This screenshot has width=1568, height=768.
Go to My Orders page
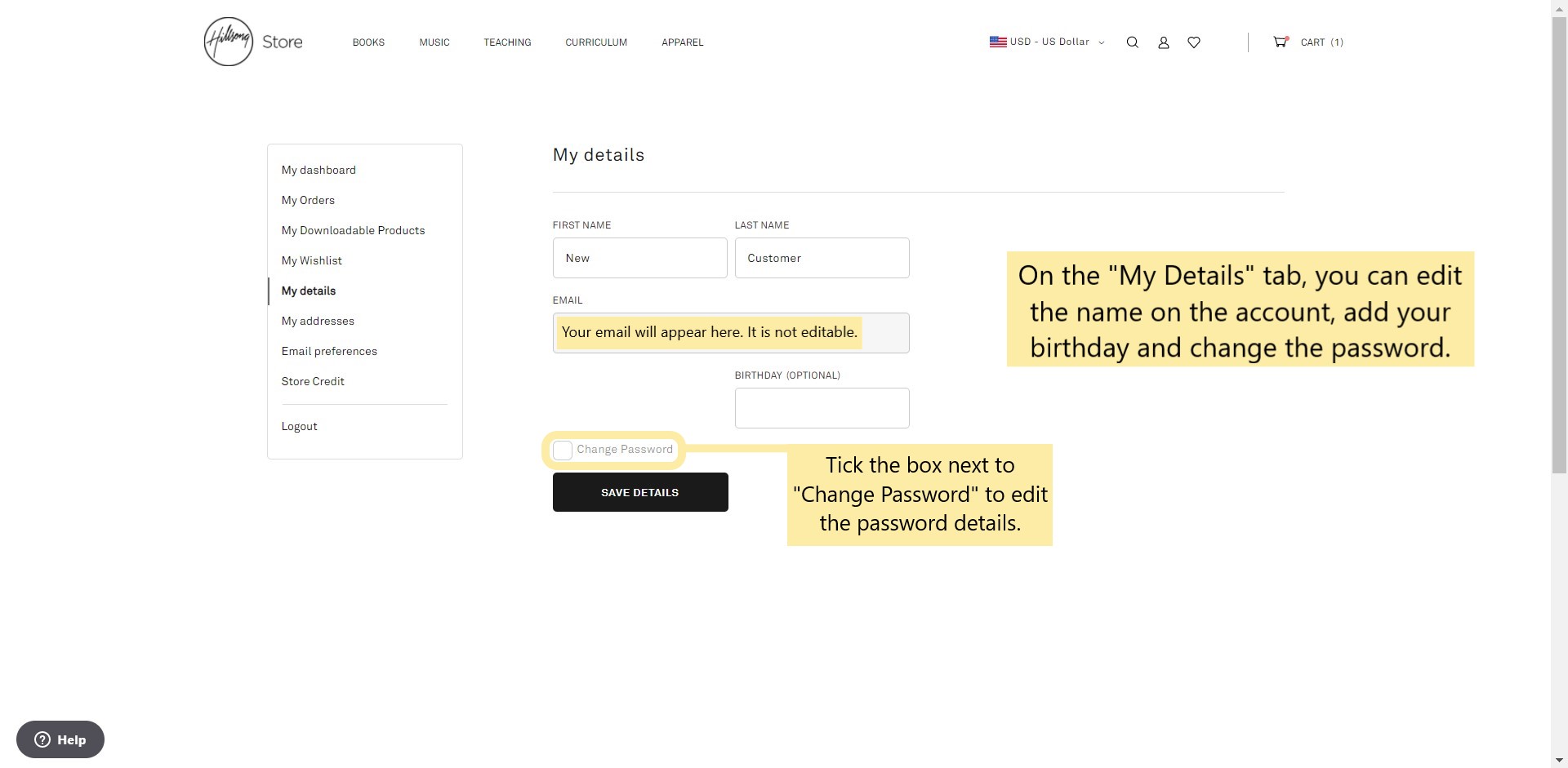pyautogui.click(x=308, y=200)
